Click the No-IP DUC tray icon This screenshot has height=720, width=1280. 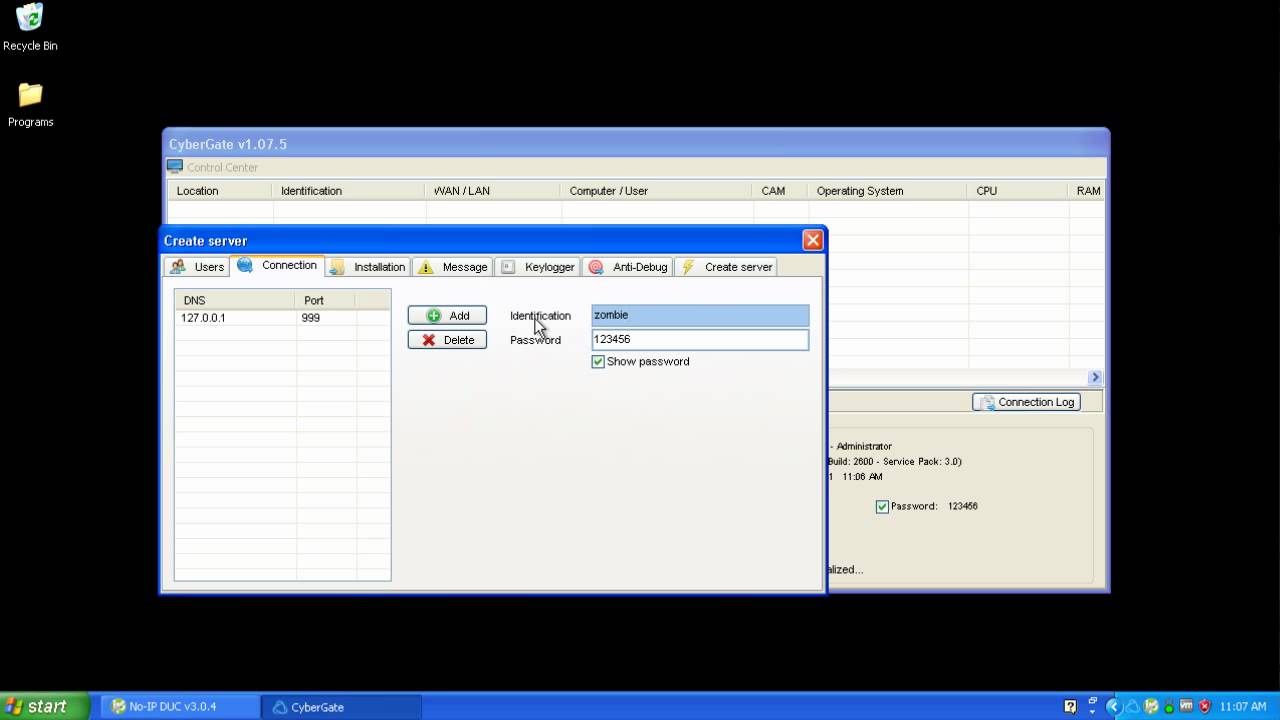point(1153,707)
